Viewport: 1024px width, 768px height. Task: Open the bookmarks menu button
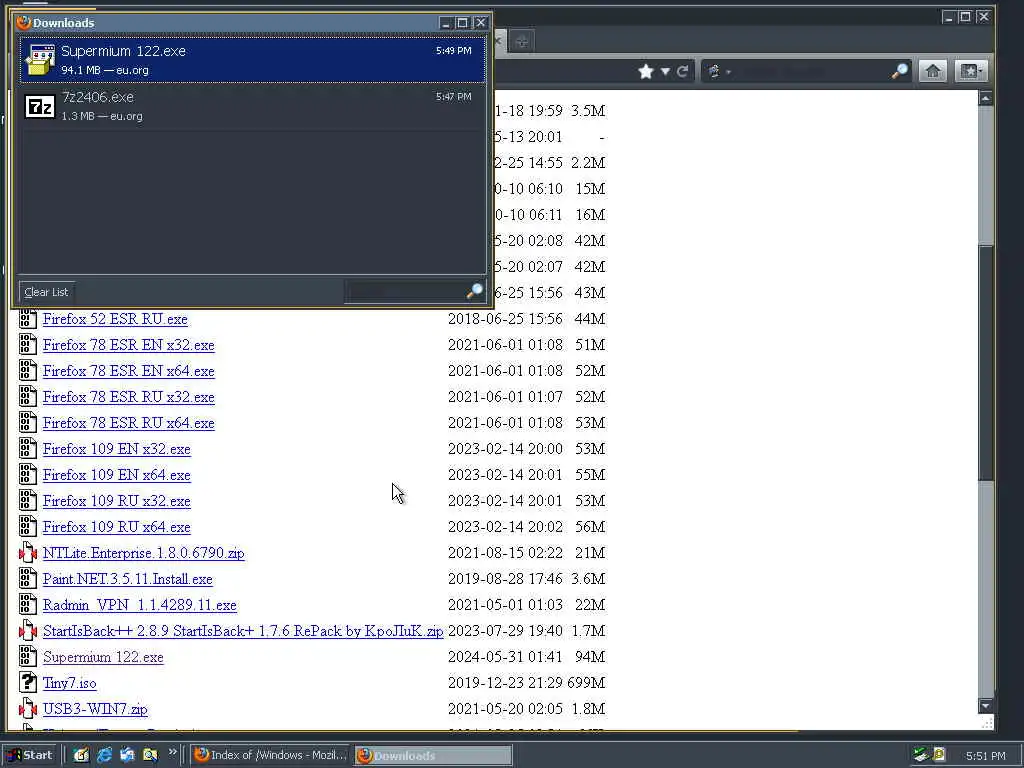tap(970, 71)
